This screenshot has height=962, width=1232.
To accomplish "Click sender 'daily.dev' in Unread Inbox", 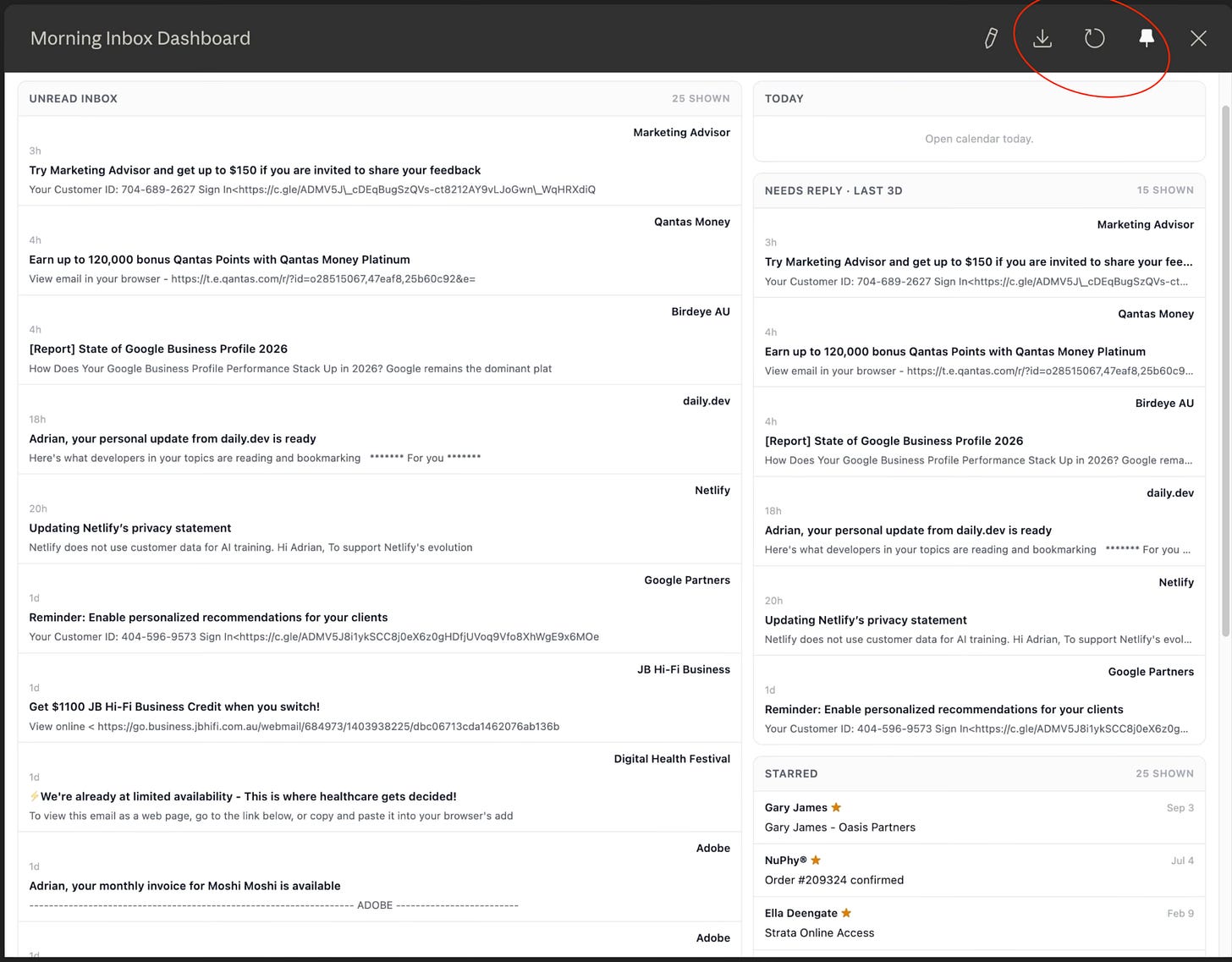I will tap(707, 401).
